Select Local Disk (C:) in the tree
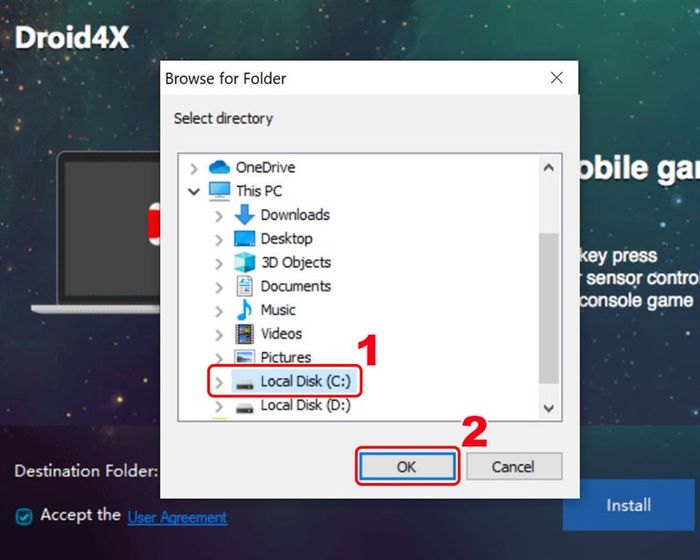Image resolution: width=700 pixels, height=560 pixels. tap(306, 381)
